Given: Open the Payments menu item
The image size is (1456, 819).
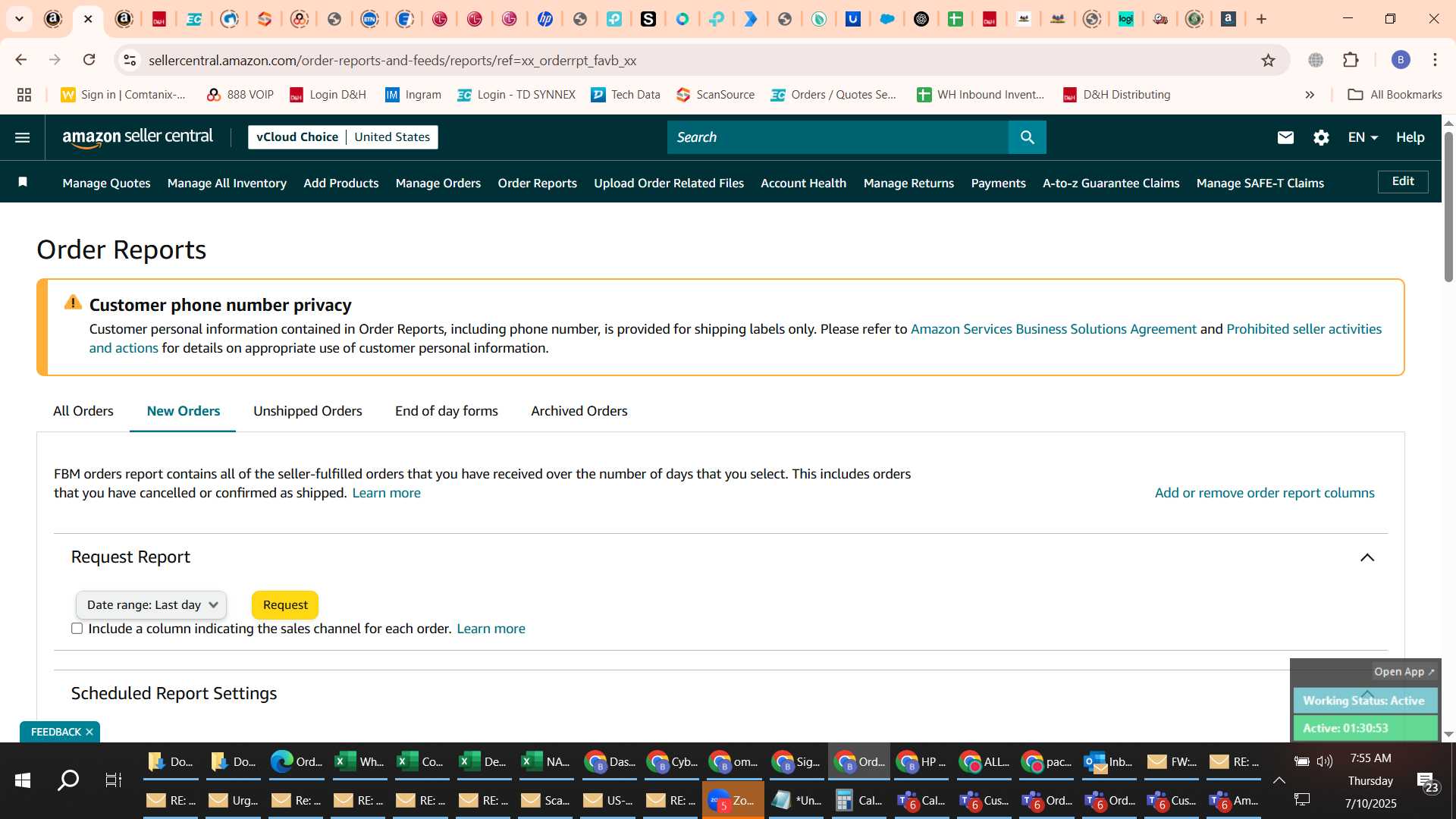Looking at the screenshot, I should (x=999, y=183).
